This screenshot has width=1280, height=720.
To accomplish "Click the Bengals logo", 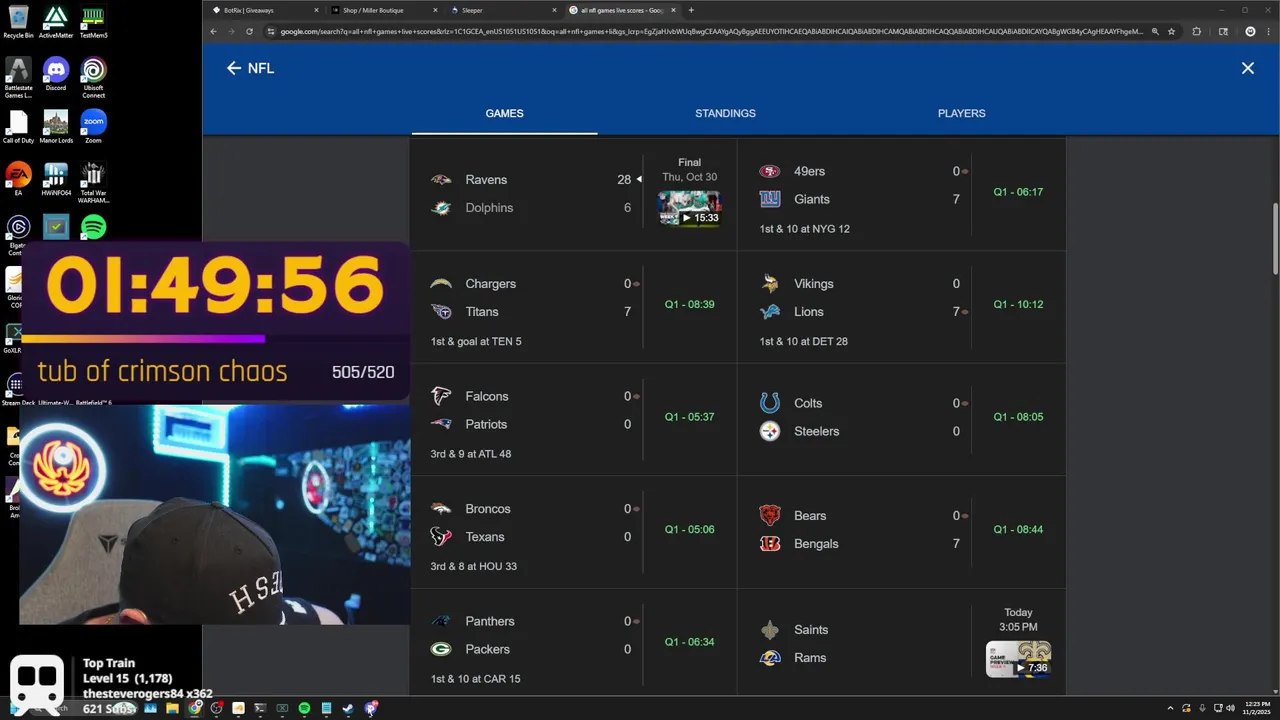I will click(x=769, y=544).
